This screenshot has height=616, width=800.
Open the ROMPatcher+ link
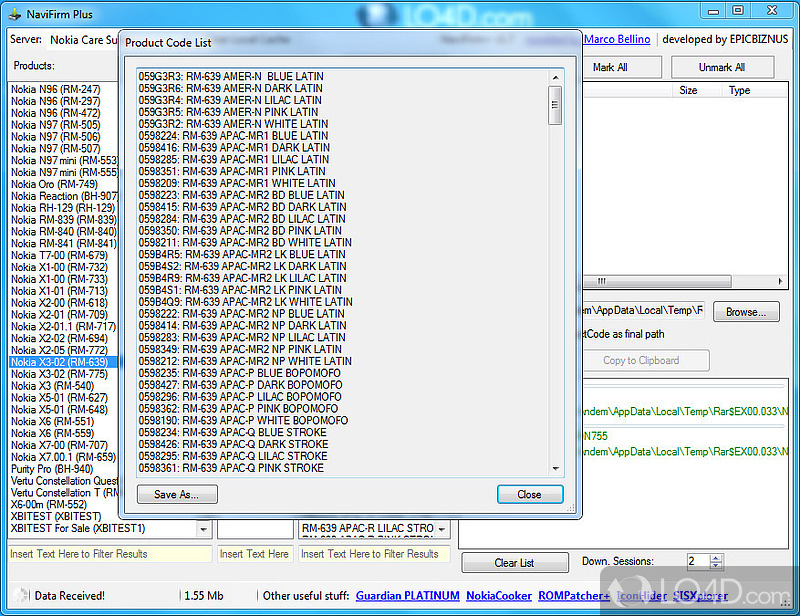point(574,596)
